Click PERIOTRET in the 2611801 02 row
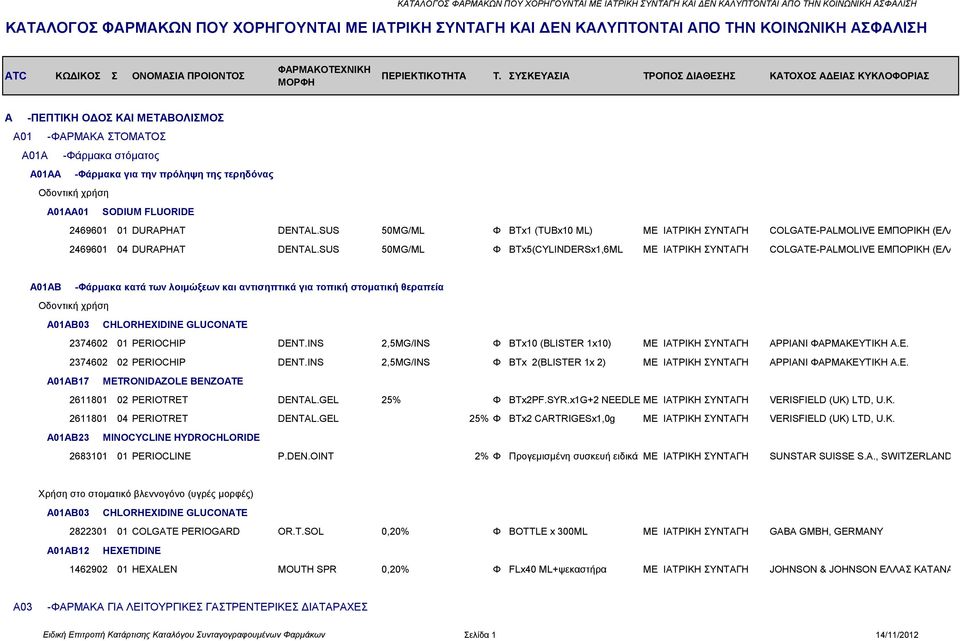This screenshot has width=960, height=641. [160, 400]
